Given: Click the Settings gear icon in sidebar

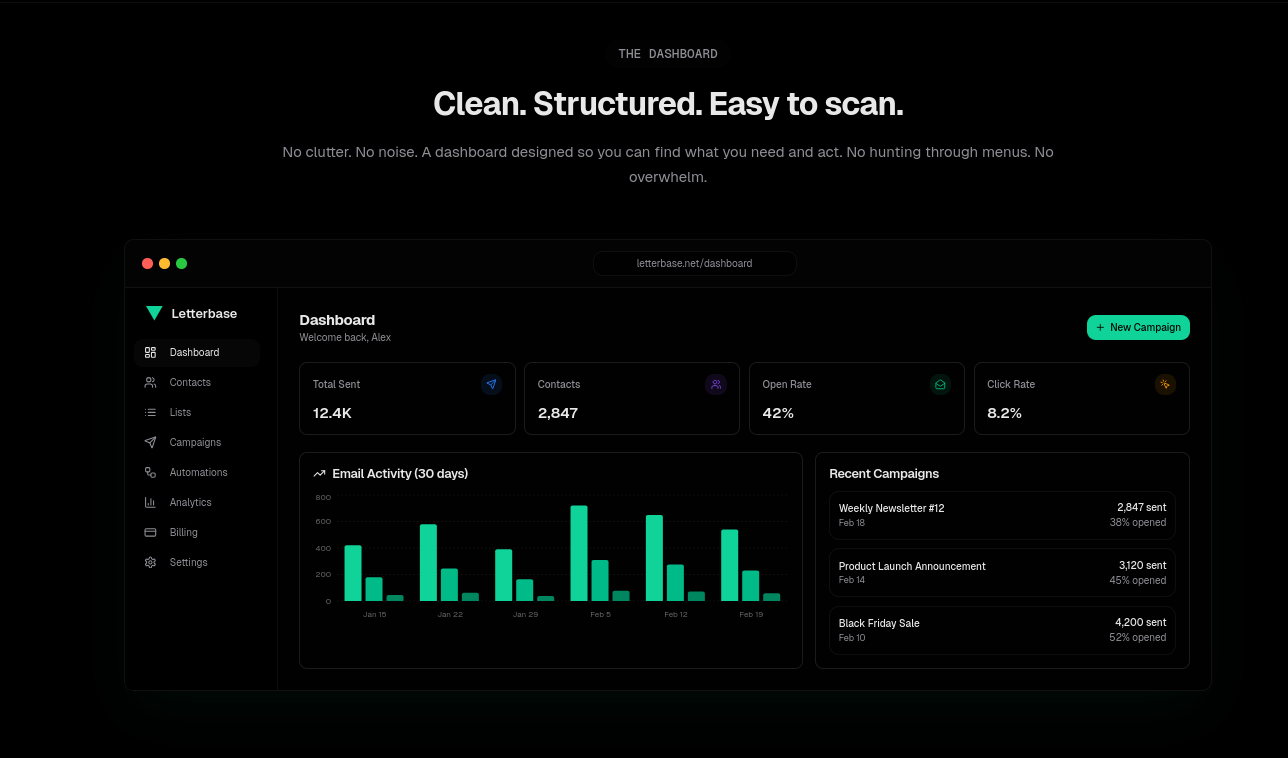Looking at the screenshot, I should tap(150, 562).
